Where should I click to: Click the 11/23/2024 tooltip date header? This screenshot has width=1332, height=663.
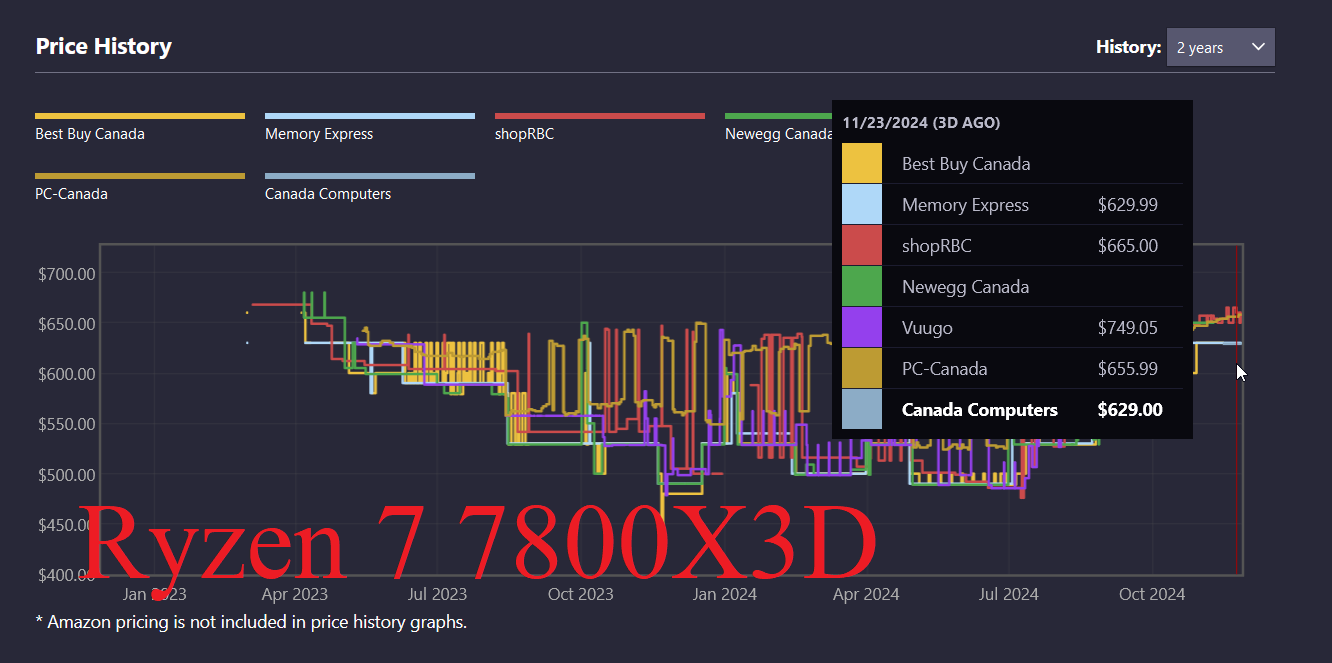[x=921, y=123]
